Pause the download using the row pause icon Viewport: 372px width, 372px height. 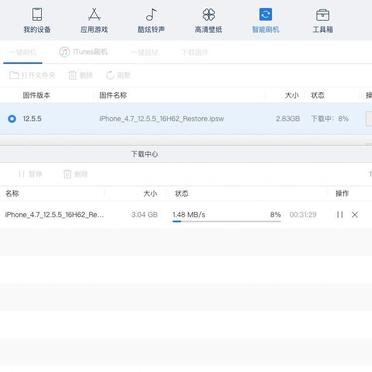(340, 215)
